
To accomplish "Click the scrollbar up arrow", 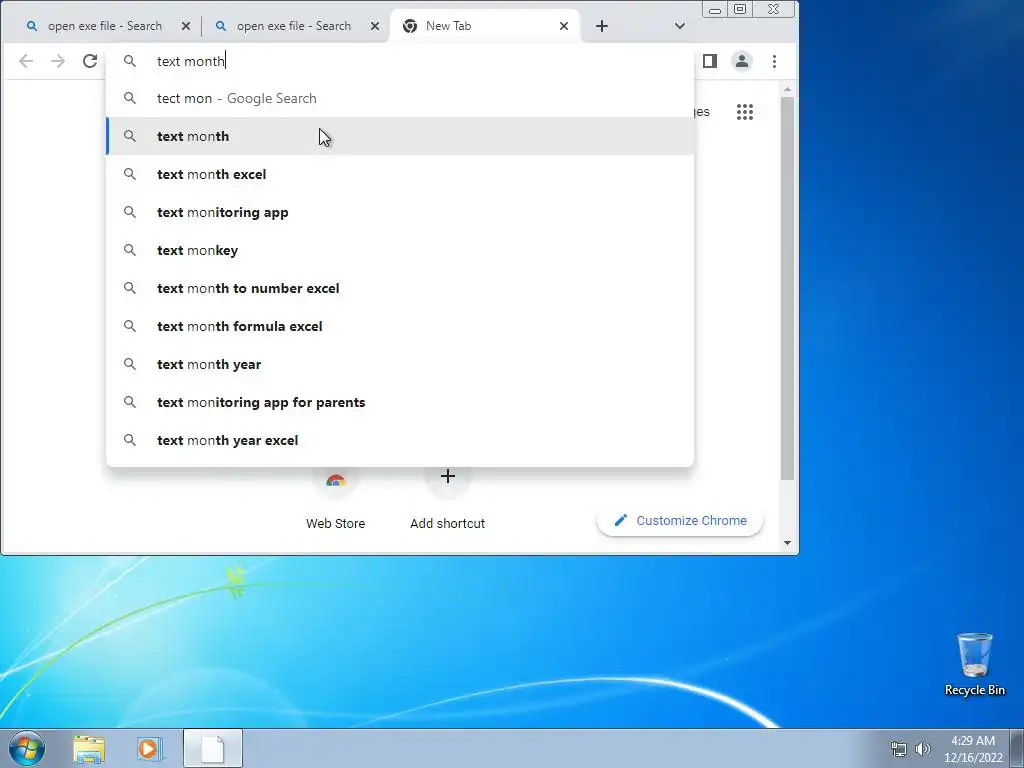I will pyautogui.click(x=788, y=89).
